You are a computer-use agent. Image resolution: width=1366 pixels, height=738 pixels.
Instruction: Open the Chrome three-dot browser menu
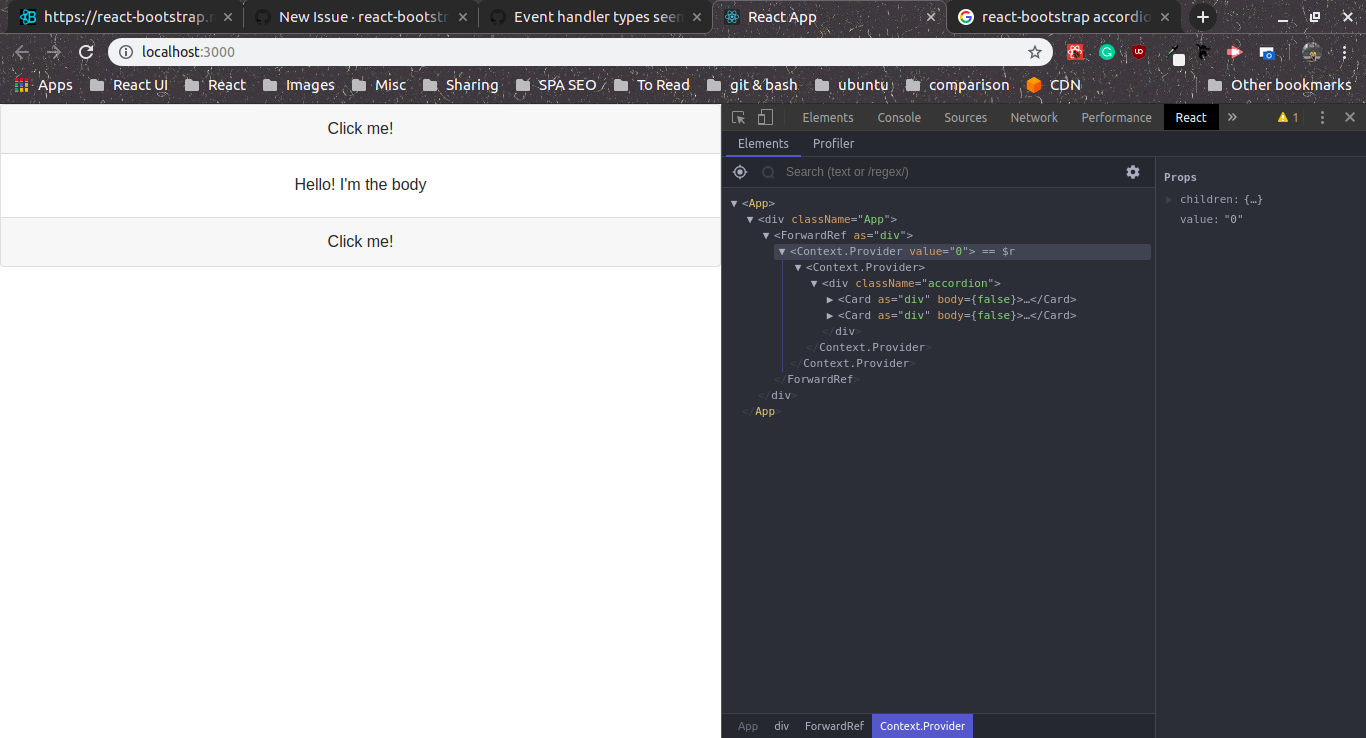click(x=1346, y=51)
